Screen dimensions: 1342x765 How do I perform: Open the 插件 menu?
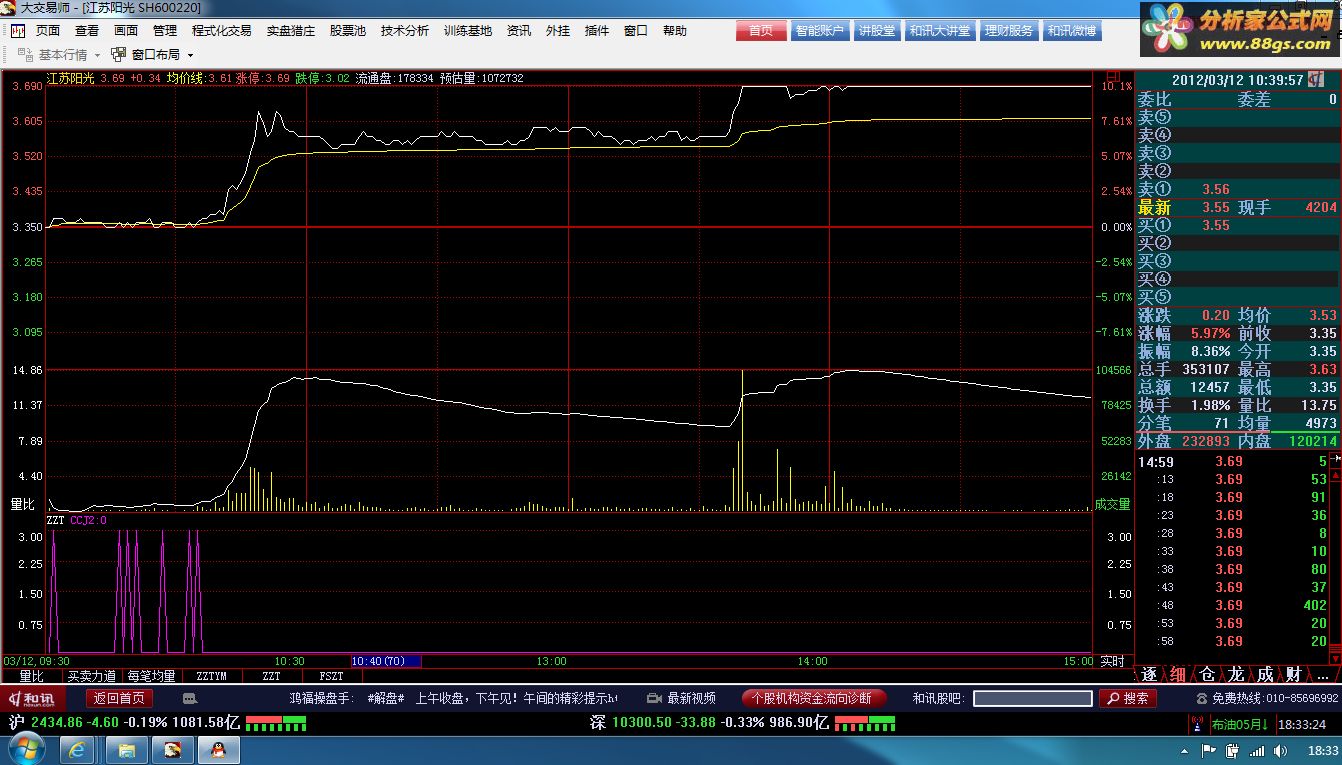point(597,31)
